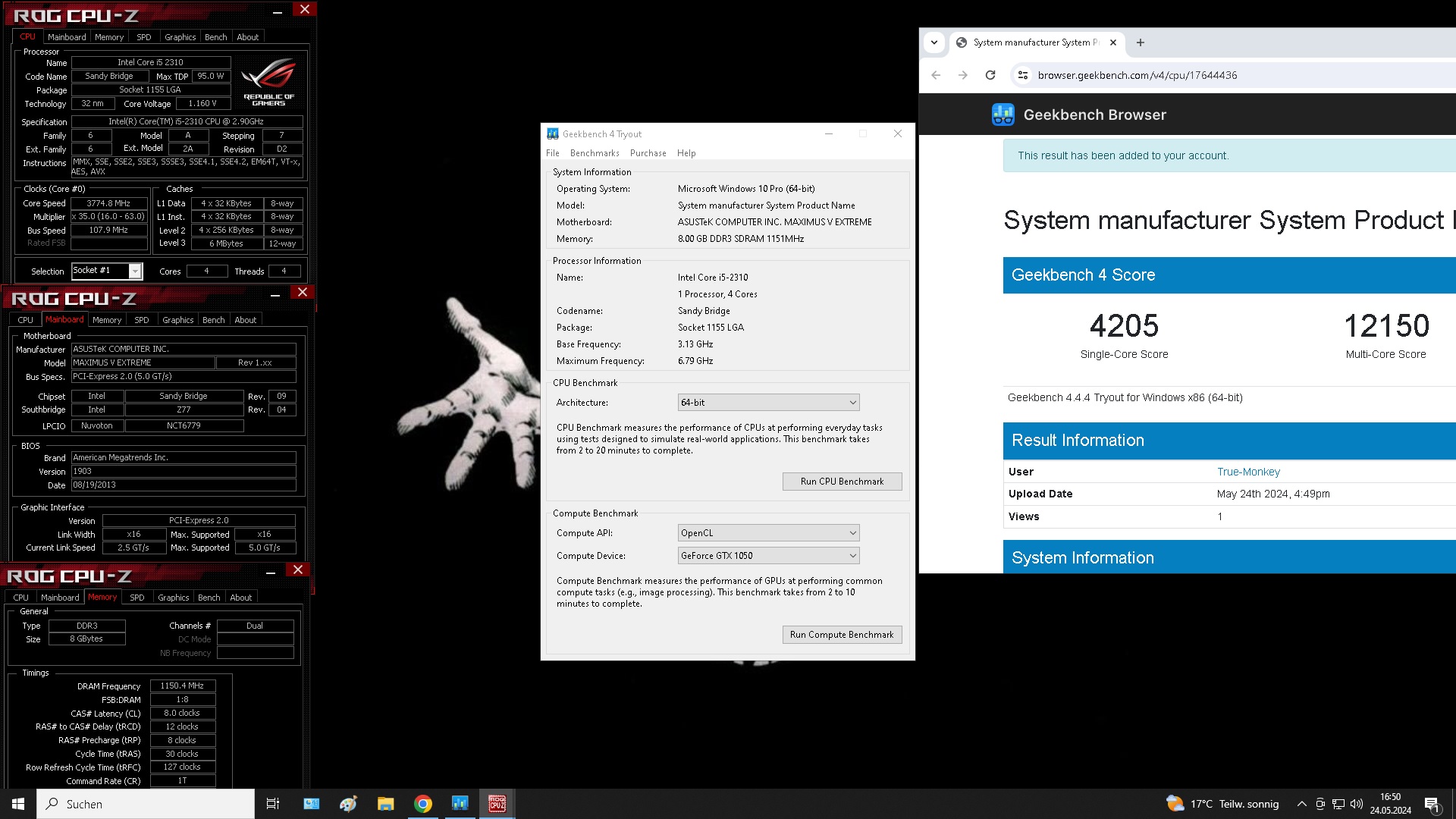Select the 1150.4 MHz DRAM Frequency value
The width and height of the screenshot is (1456, 819).
pos(182,686)
